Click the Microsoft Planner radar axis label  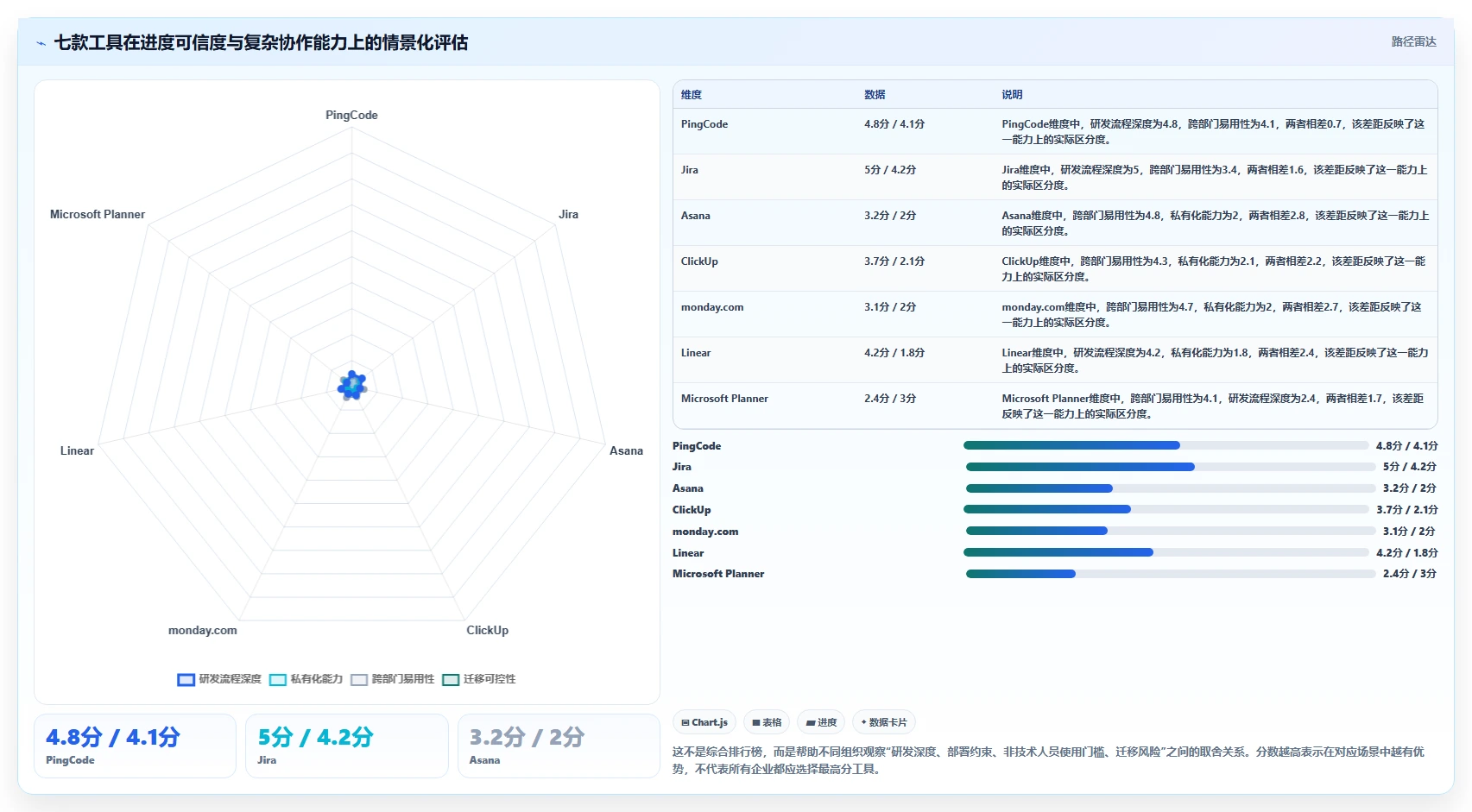pos(98,214)
